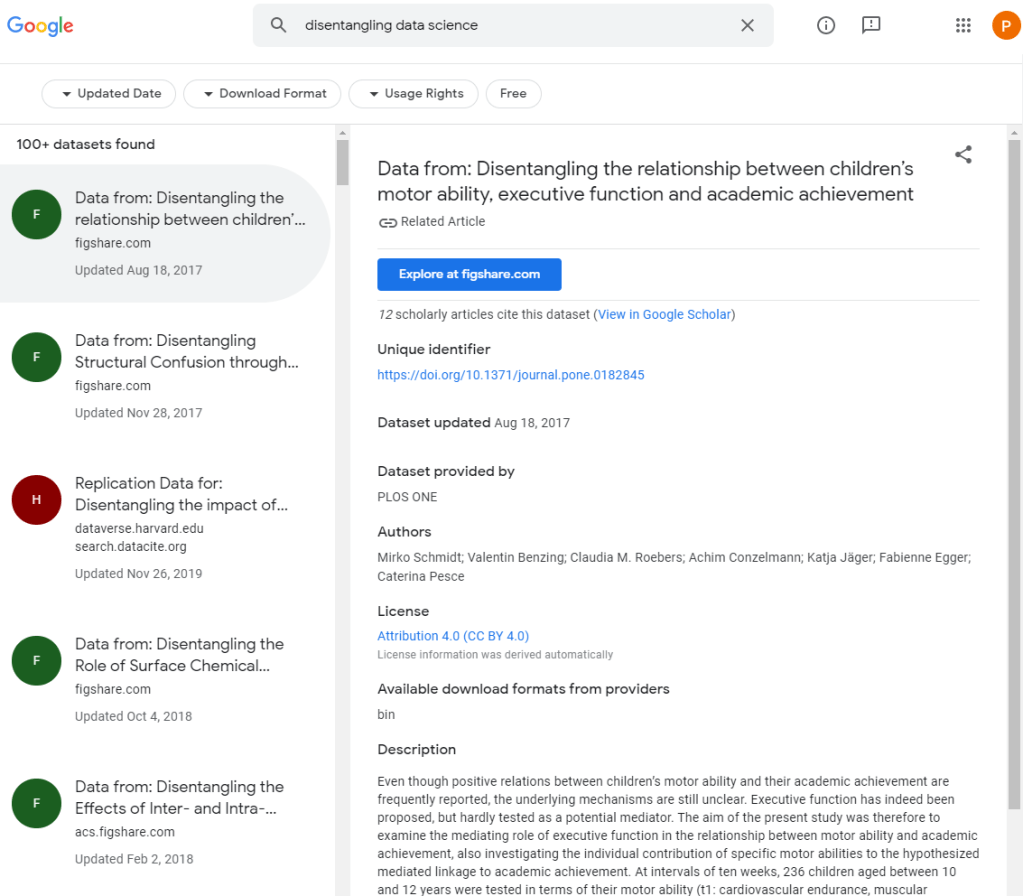The height and width of the screenshot is (896, 1023).
Task: Toggle the Free filter chip
Action: 513,94
